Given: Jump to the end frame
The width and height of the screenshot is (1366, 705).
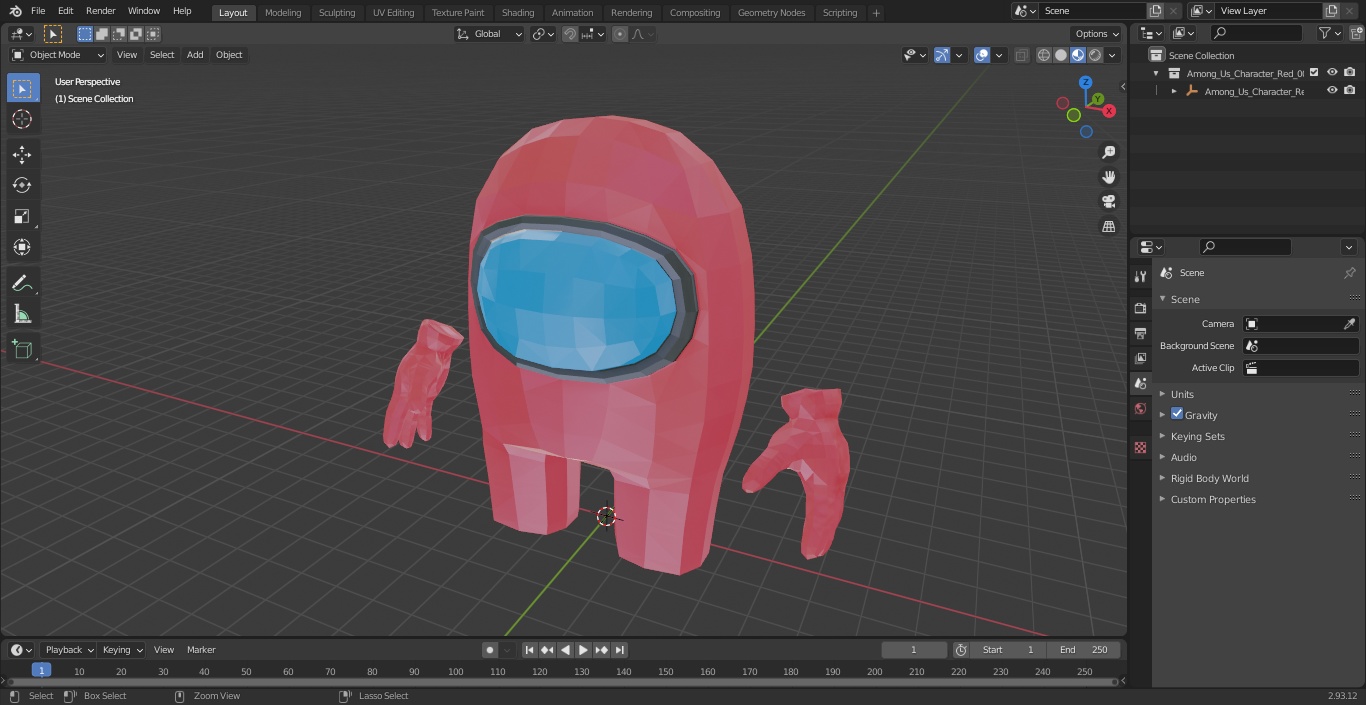Looking at the screenshot, I should click(619, 650).
